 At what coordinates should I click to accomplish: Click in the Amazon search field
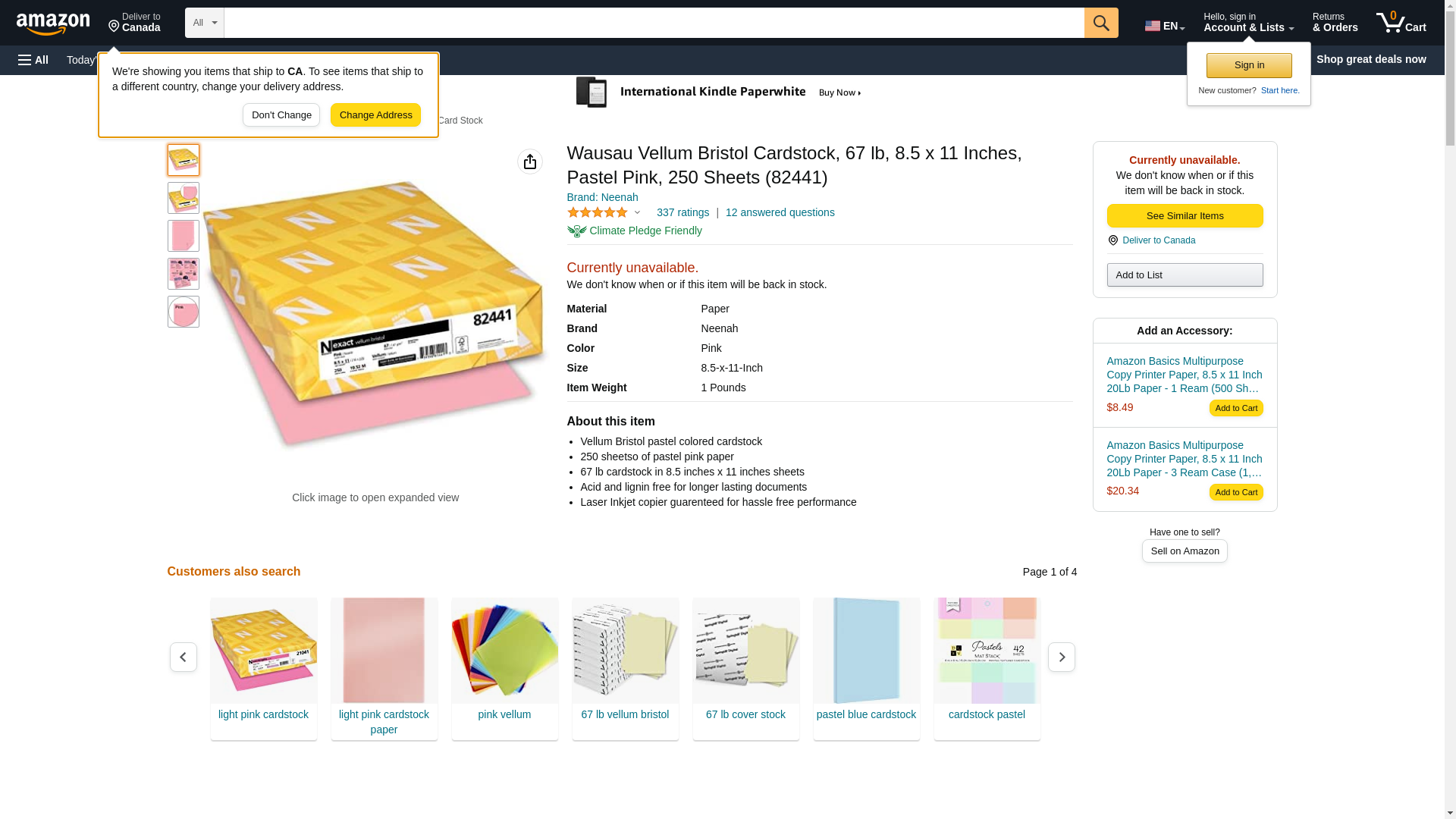(654, 23)
